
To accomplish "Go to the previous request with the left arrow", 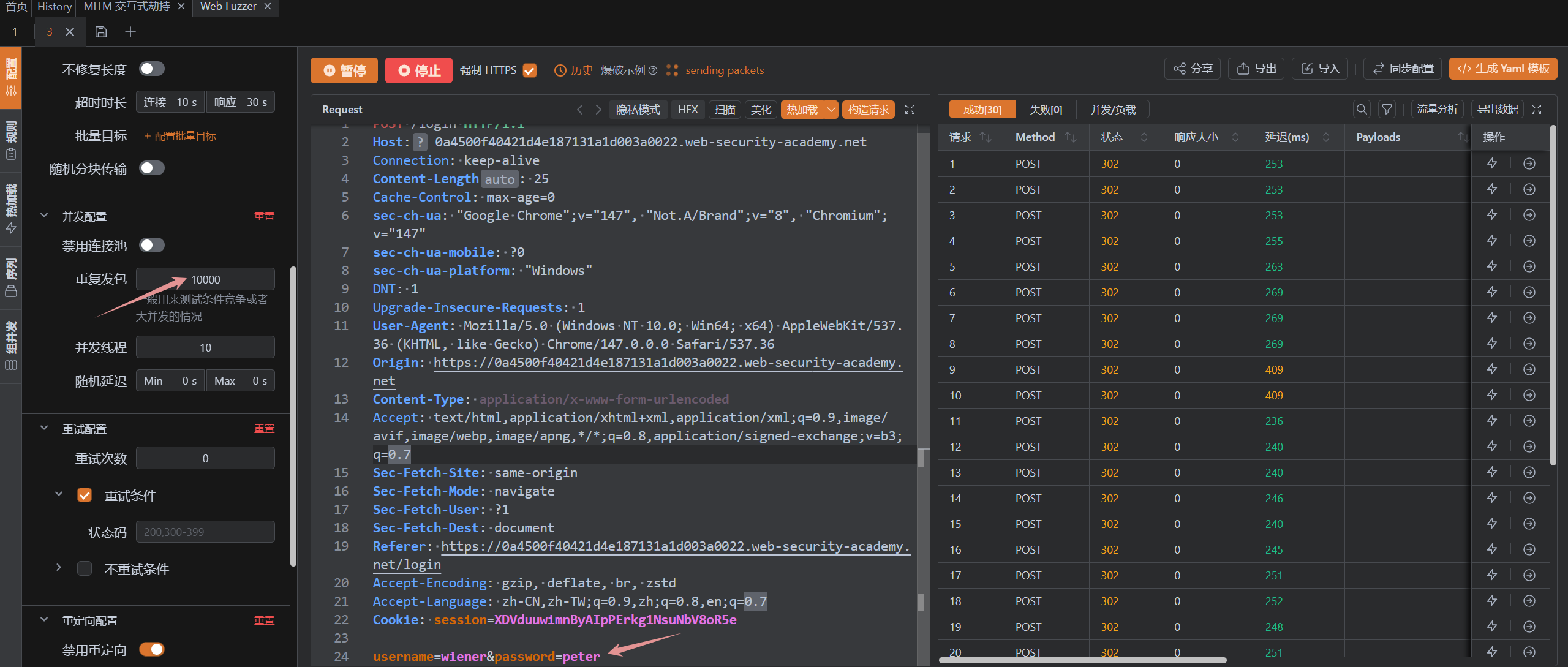I will pyautogui.click(x=580, y=110).
